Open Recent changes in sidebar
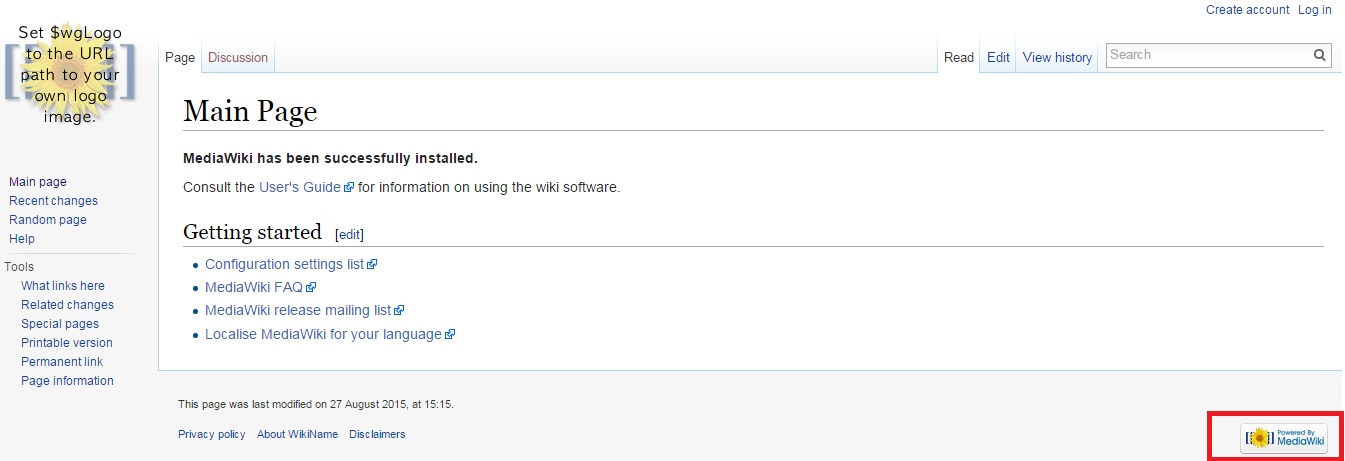This screenshot has height=461, width=1345. [53, 201]
